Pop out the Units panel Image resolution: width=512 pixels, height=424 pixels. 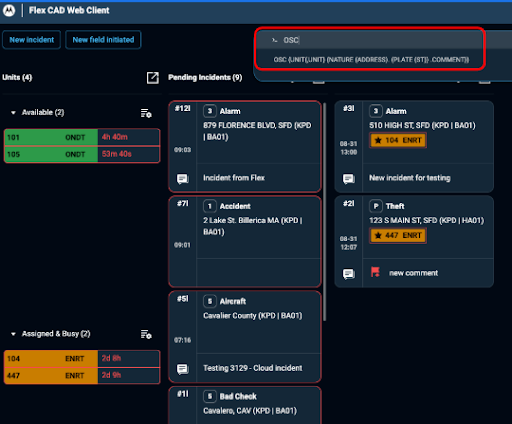coord(153,78)
